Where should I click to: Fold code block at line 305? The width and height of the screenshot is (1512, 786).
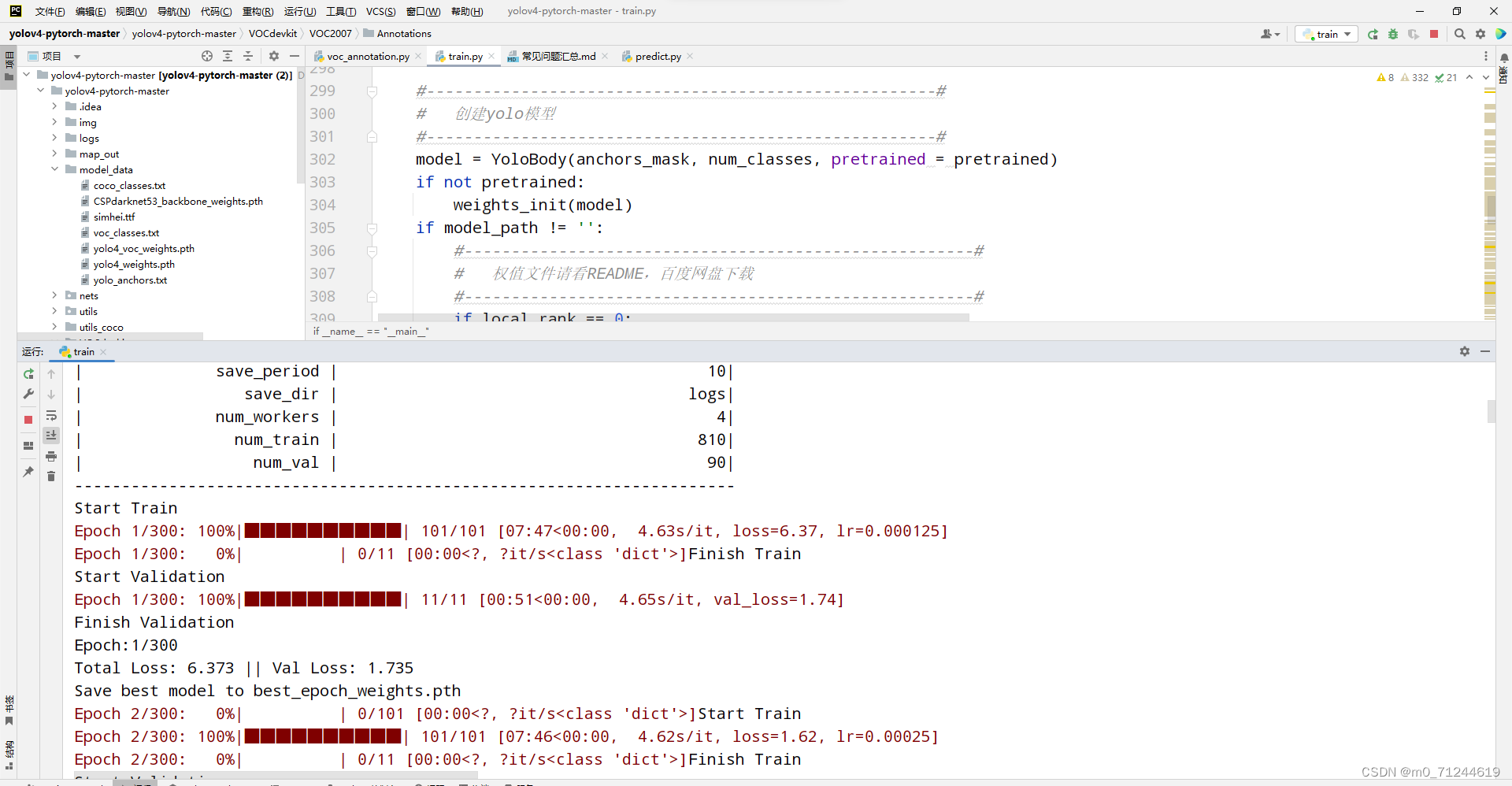[372, 228]
